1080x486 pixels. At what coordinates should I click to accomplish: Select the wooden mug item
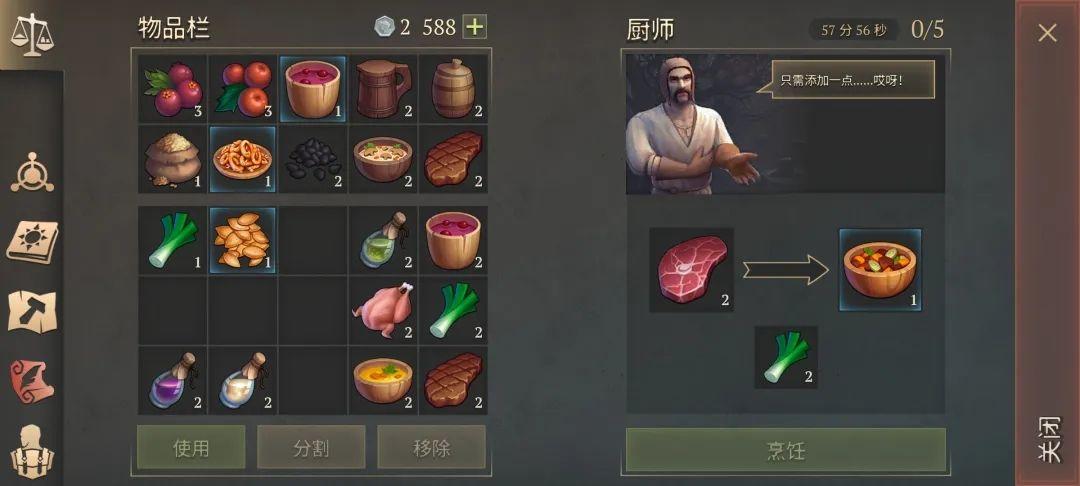(x=383, y=89)
